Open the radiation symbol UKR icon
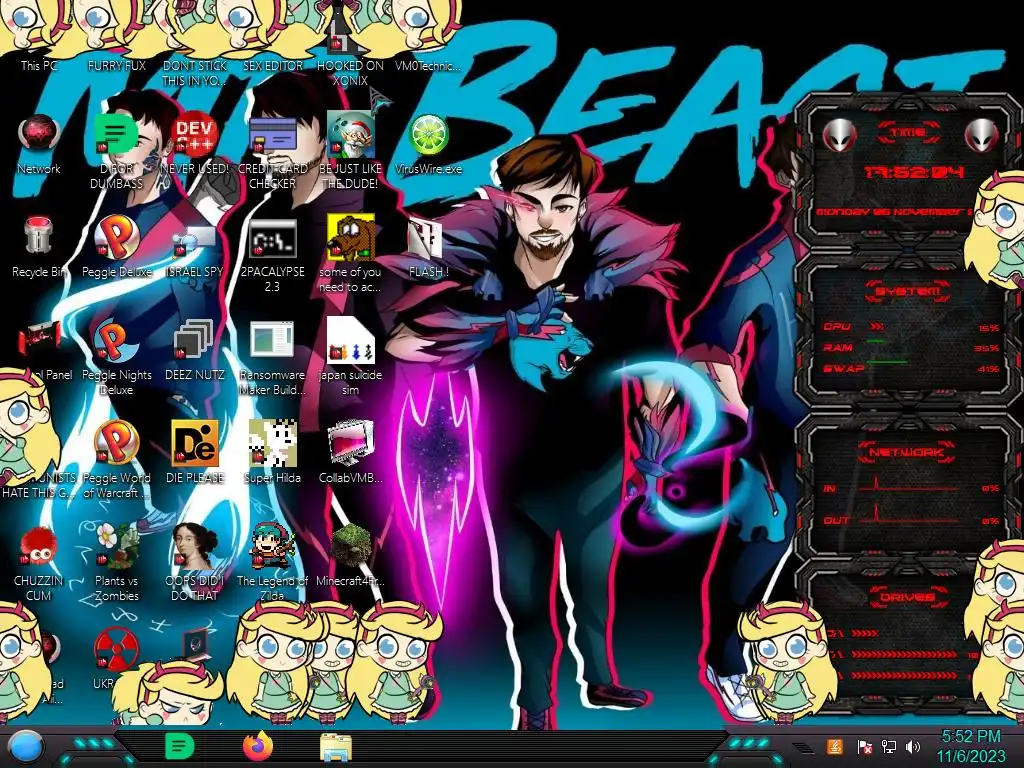This screenshot has width=1024, height=768. point(115,649)
